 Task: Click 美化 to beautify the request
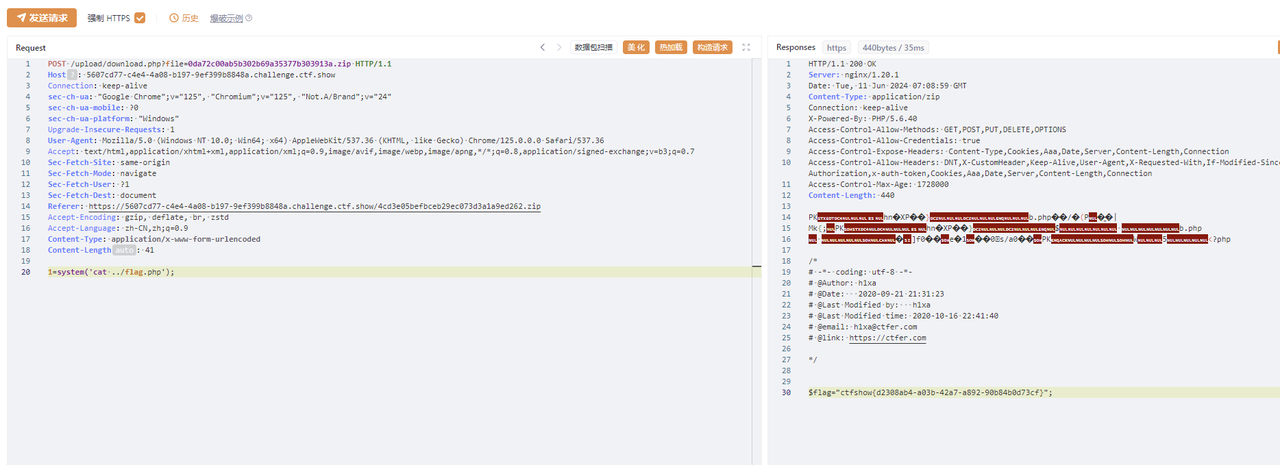pyautogui.click(x=636, y=47)
